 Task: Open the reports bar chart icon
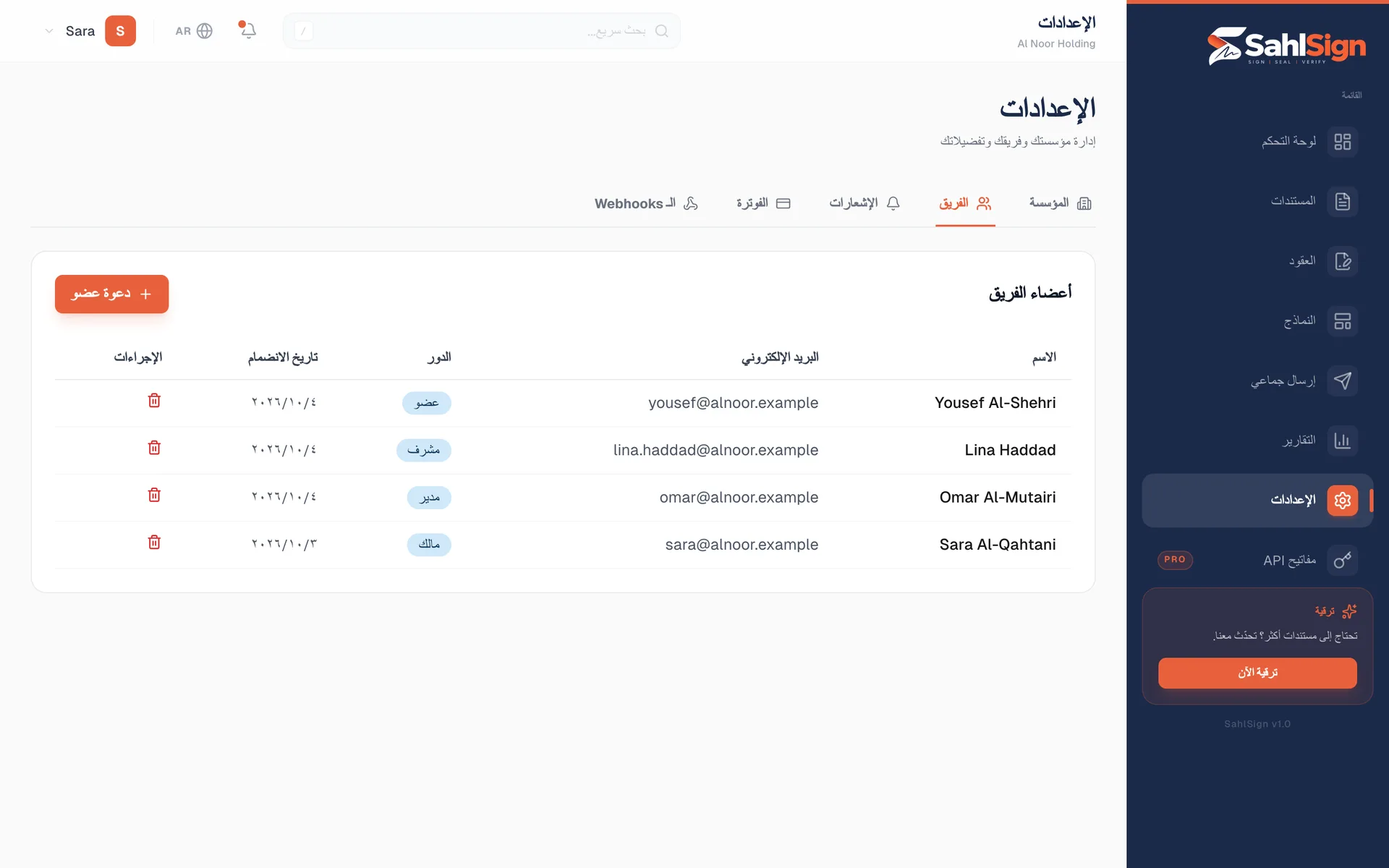click(x=1342, y=441)
